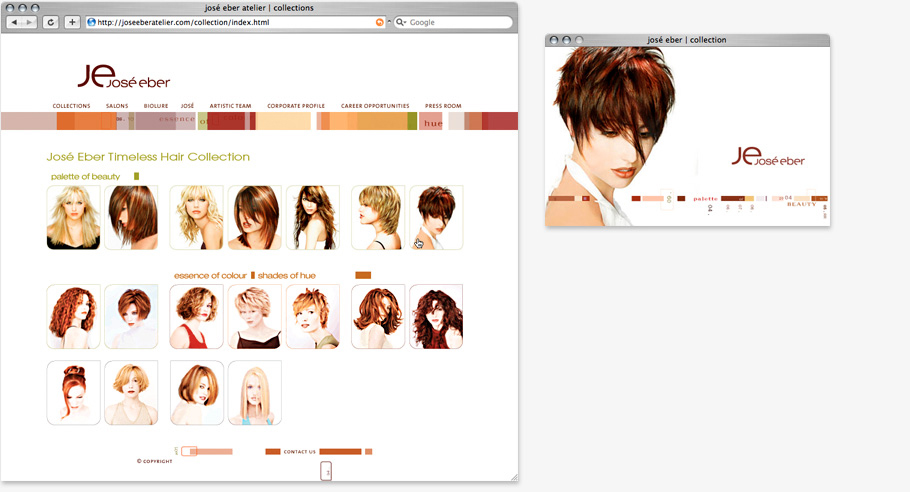910x492 pixels.
Task: Click 'palette' label in collection popup
Action: point(705,199)
